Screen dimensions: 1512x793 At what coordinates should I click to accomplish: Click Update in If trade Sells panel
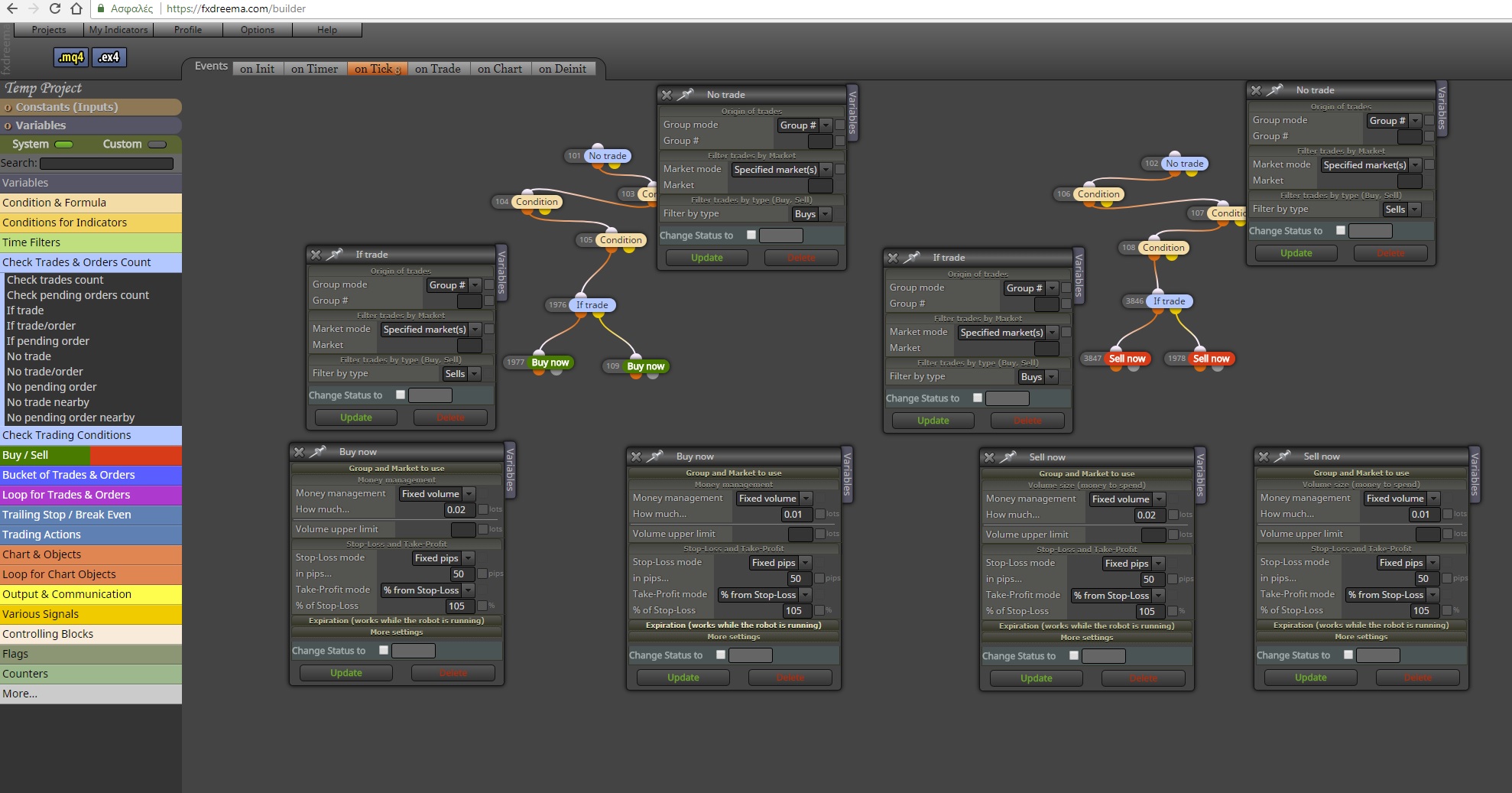point(356,418)
